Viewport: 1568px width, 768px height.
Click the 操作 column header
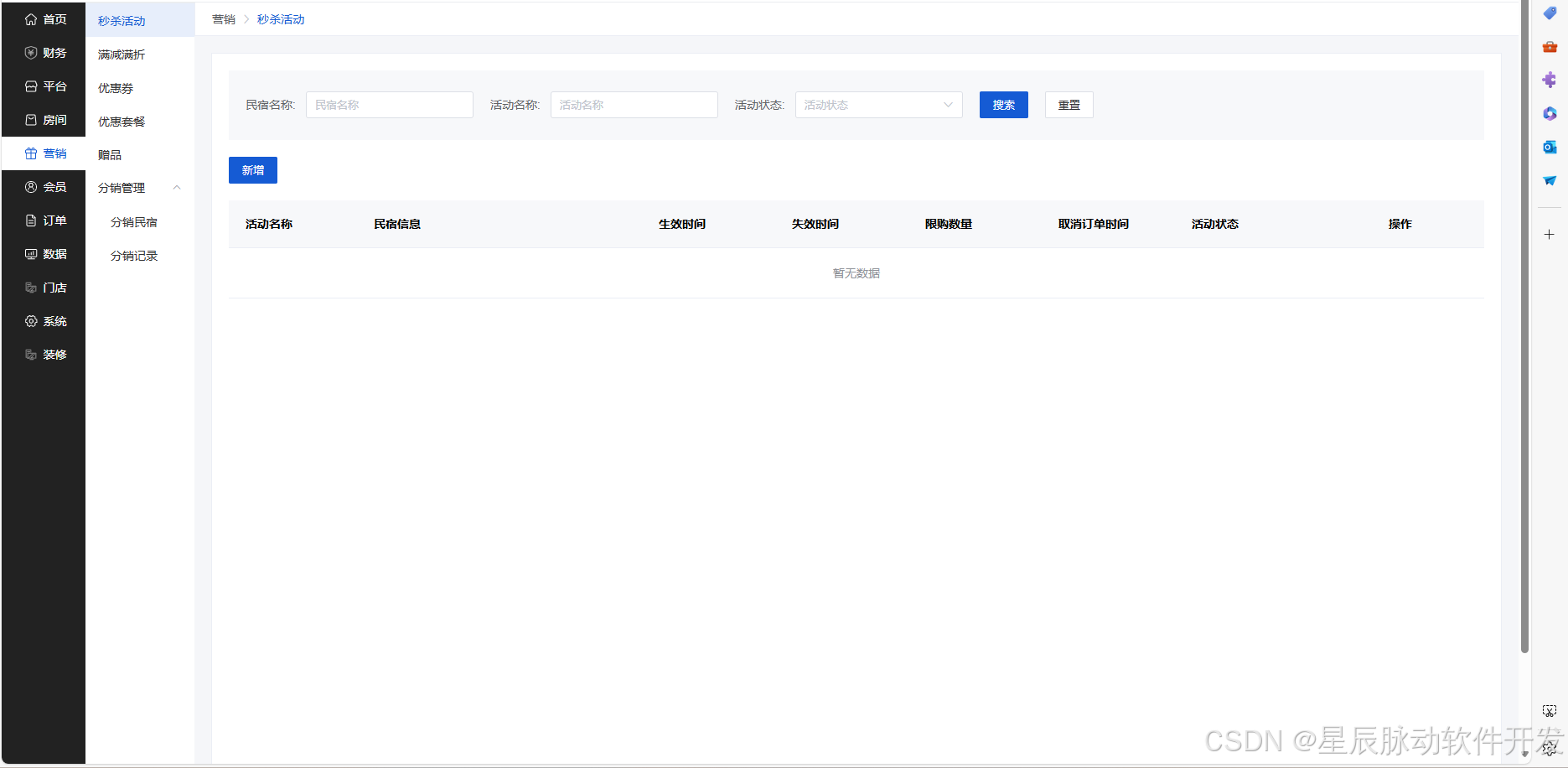click(x=1400, y=224)
